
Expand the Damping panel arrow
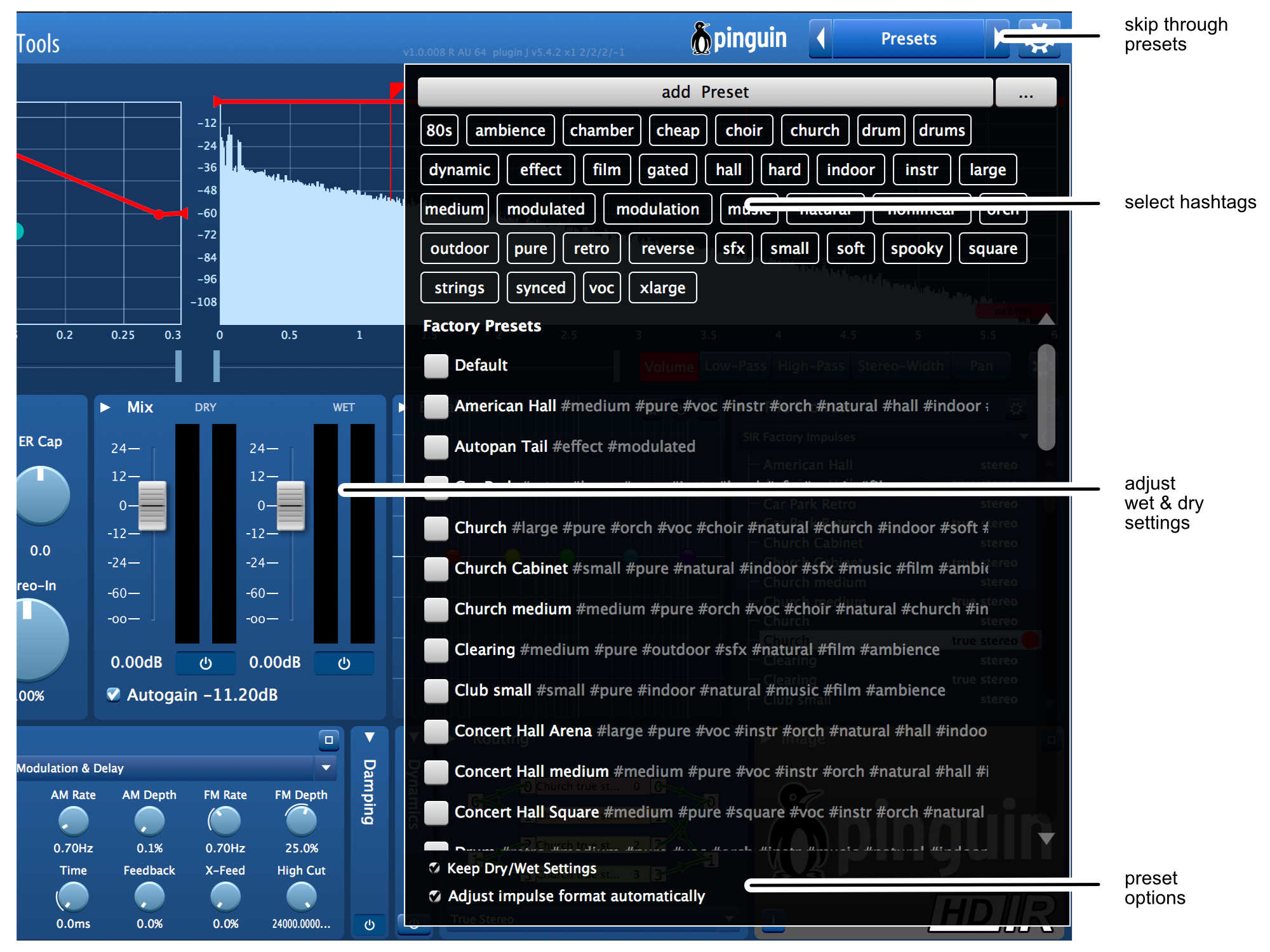pos(369,737)
